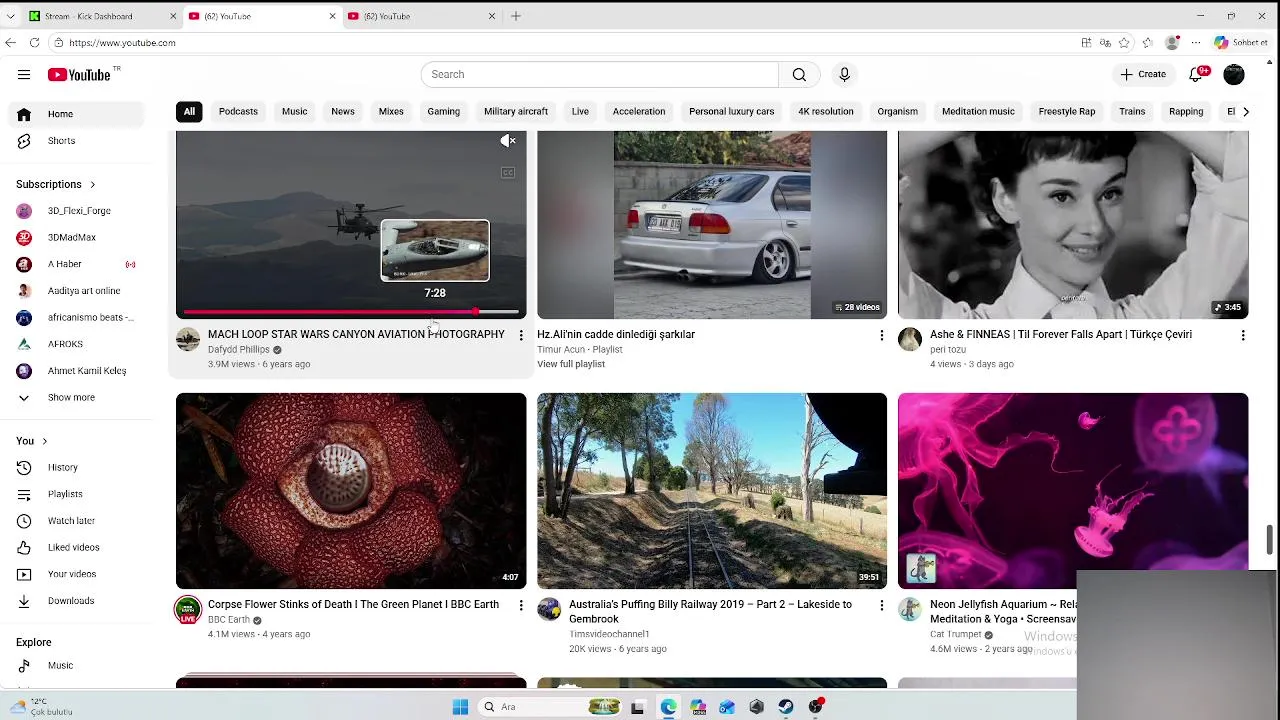1280x720 pixels.
Task: Start voice search with the microphone
Action: tap(844, 74)
